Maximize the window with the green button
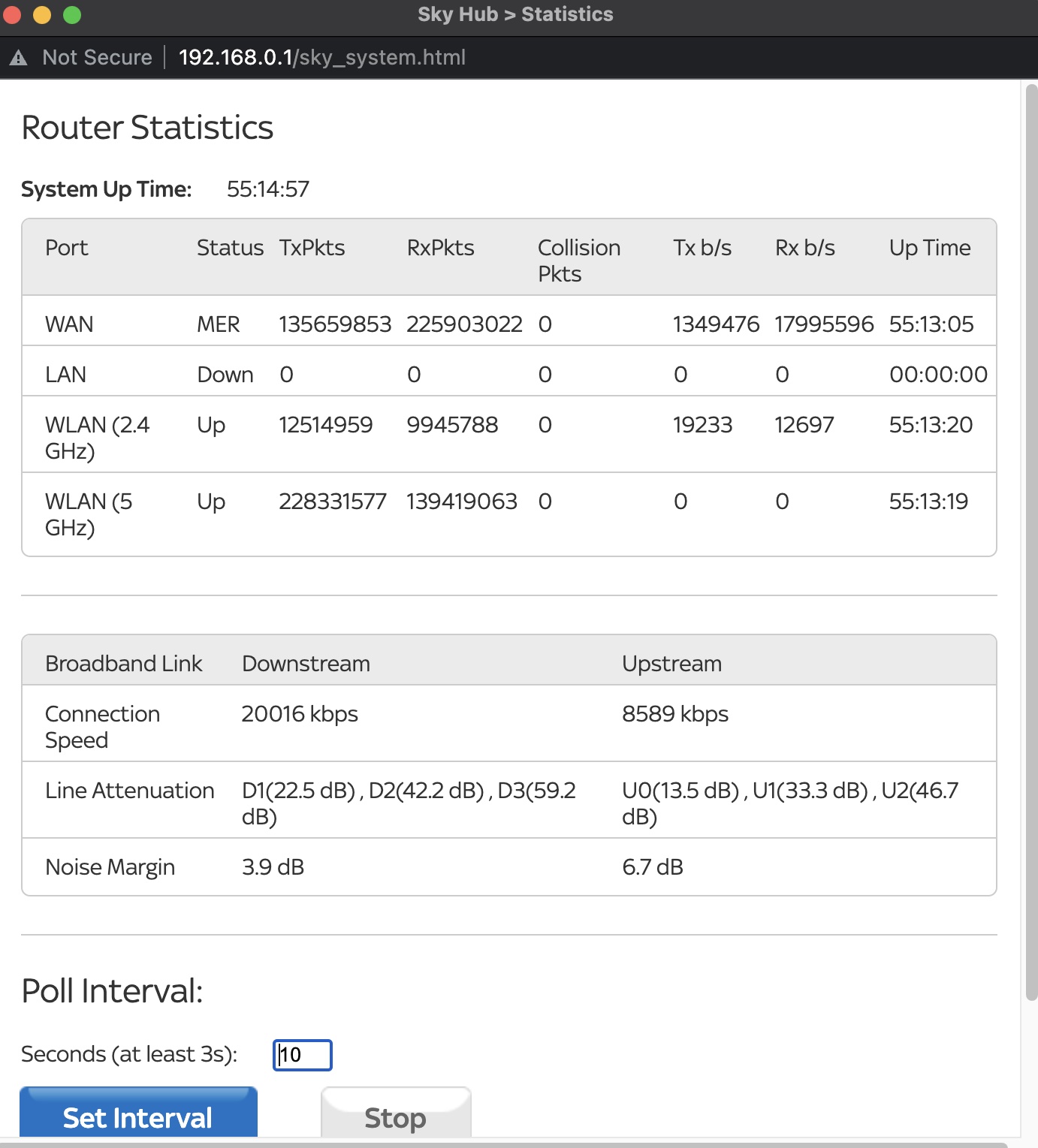This screenshot has width=1038, height=1148. pyautogui.click(x=72, y=14)
